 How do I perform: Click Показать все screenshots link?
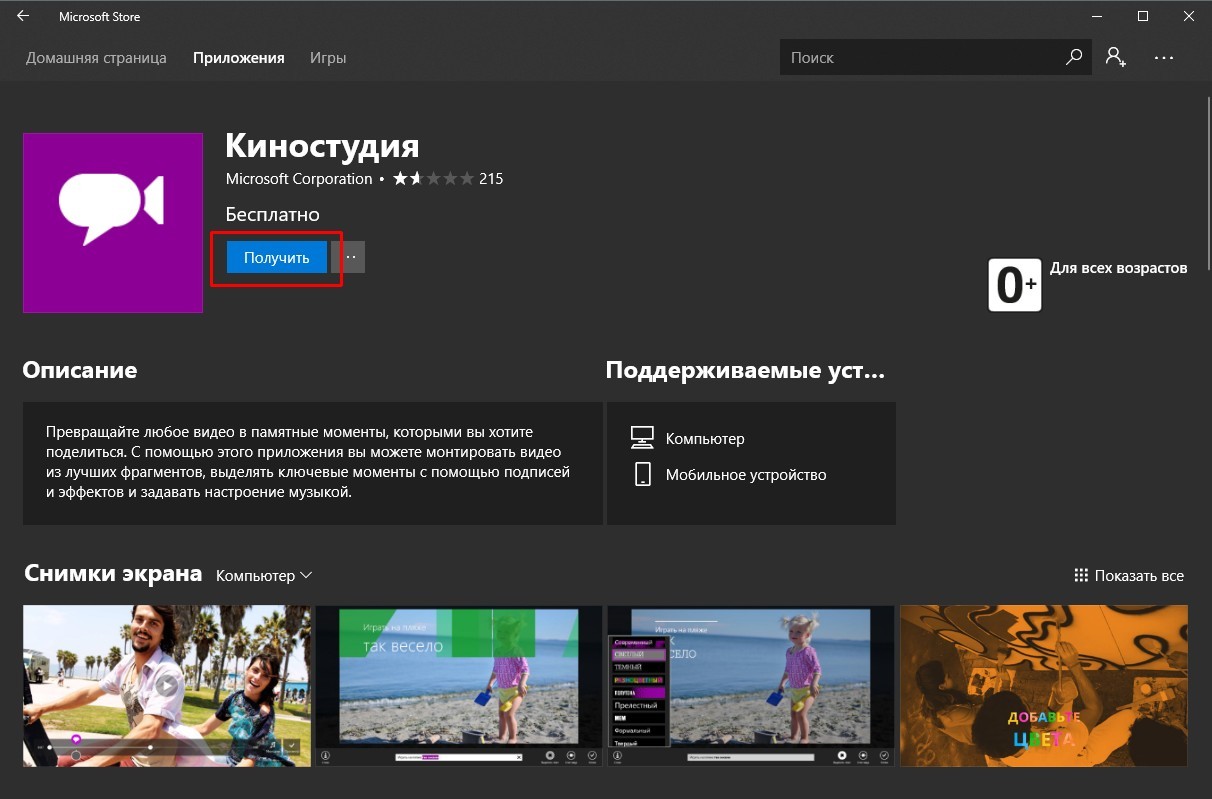click(x=1129, y=575)
